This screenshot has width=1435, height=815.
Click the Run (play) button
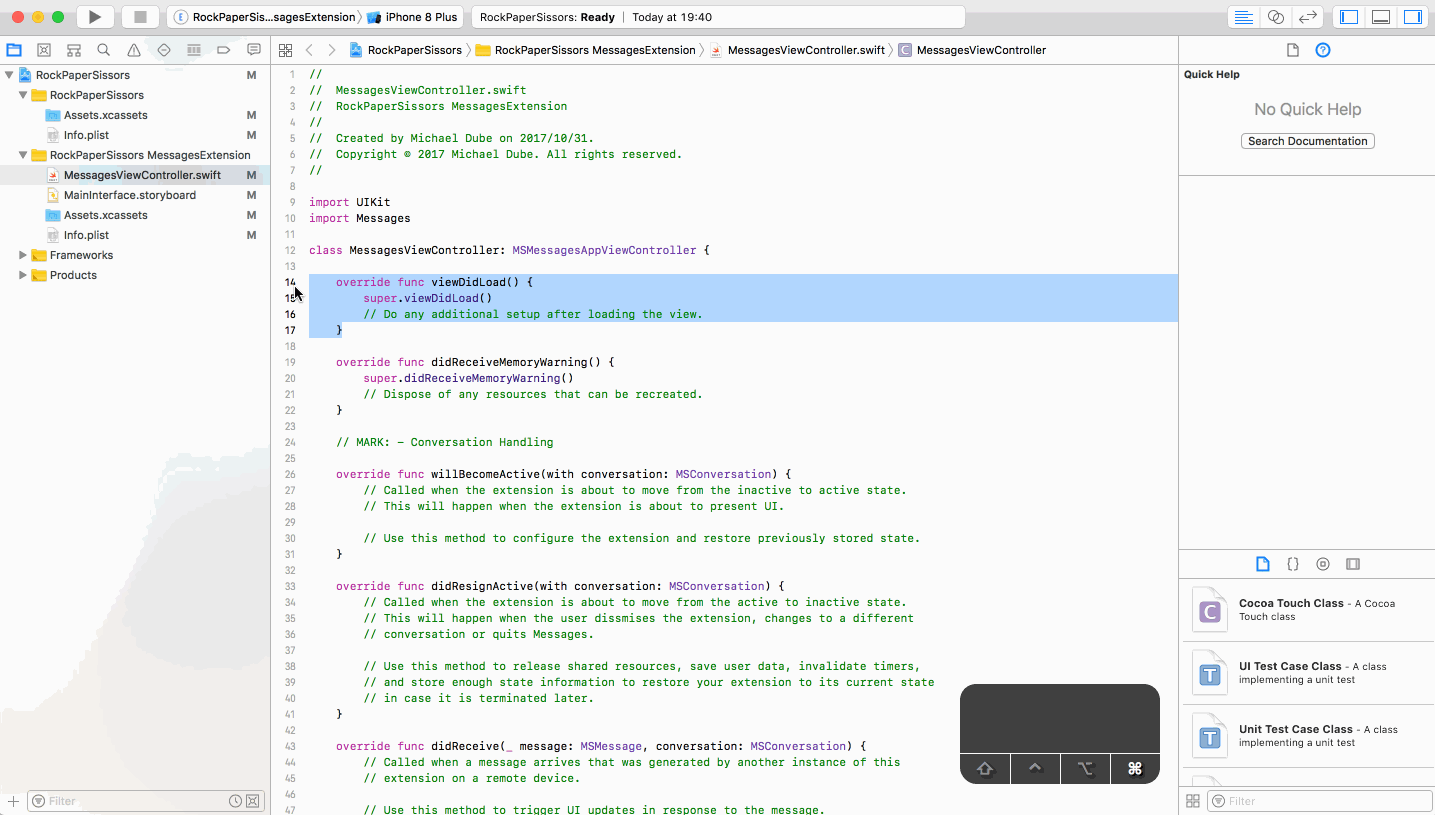pyautogui.click(x=95, y=17)
